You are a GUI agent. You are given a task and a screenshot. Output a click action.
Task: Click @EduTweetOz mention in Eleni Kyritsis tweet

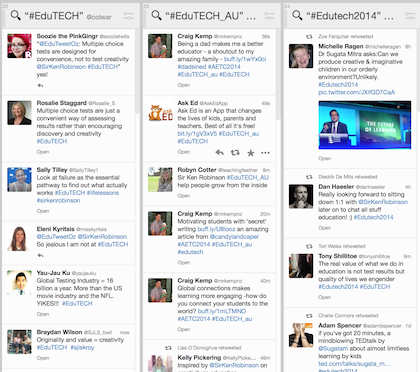pos(56,237)
